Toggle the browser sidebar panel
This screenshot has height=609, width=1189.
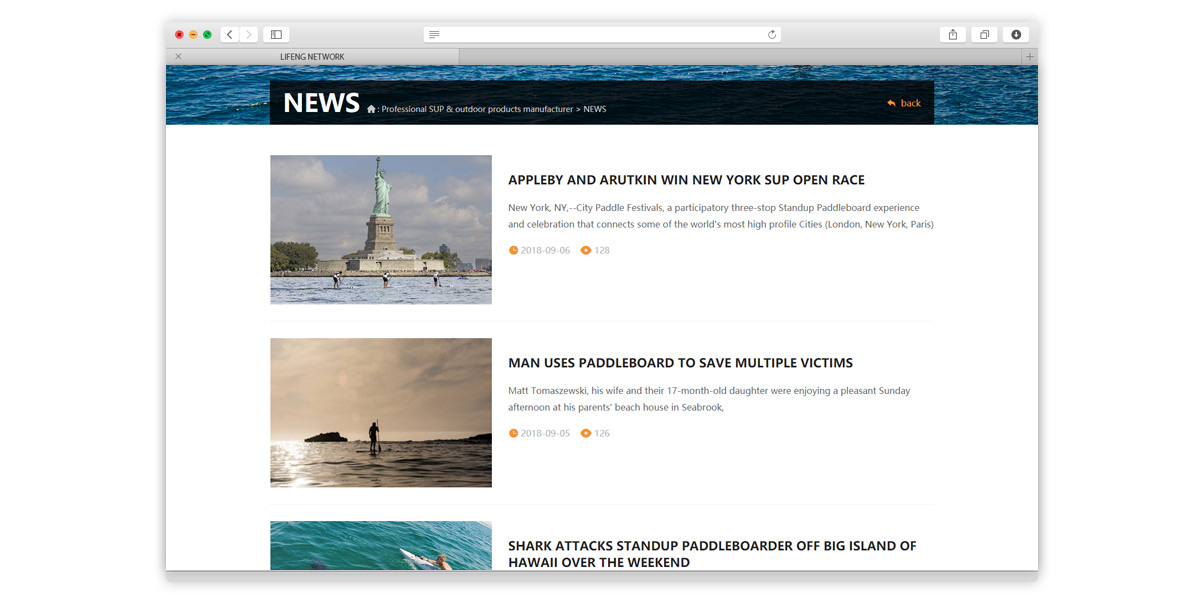[x=276, y=34]
